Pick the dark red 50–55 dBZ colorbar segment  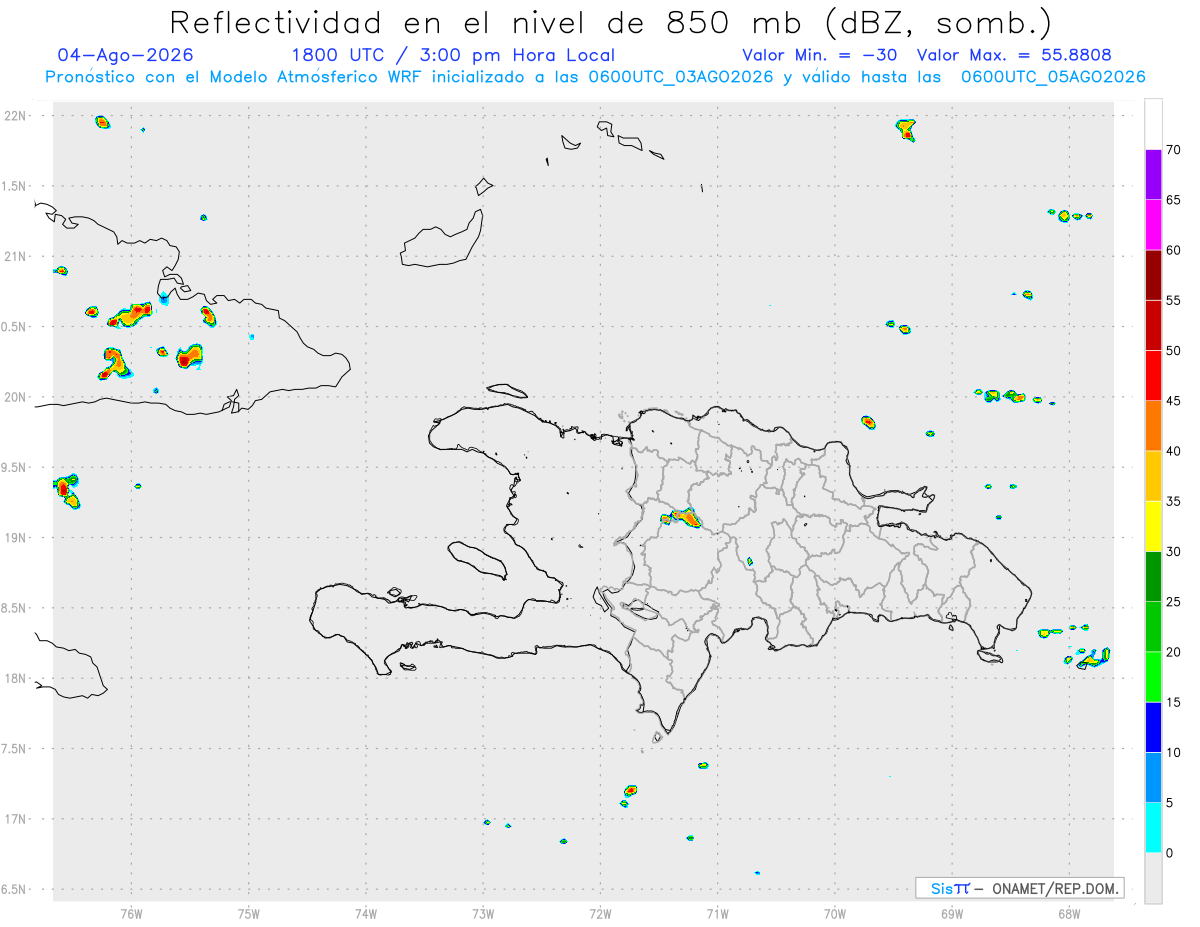tap(1153, 325)
